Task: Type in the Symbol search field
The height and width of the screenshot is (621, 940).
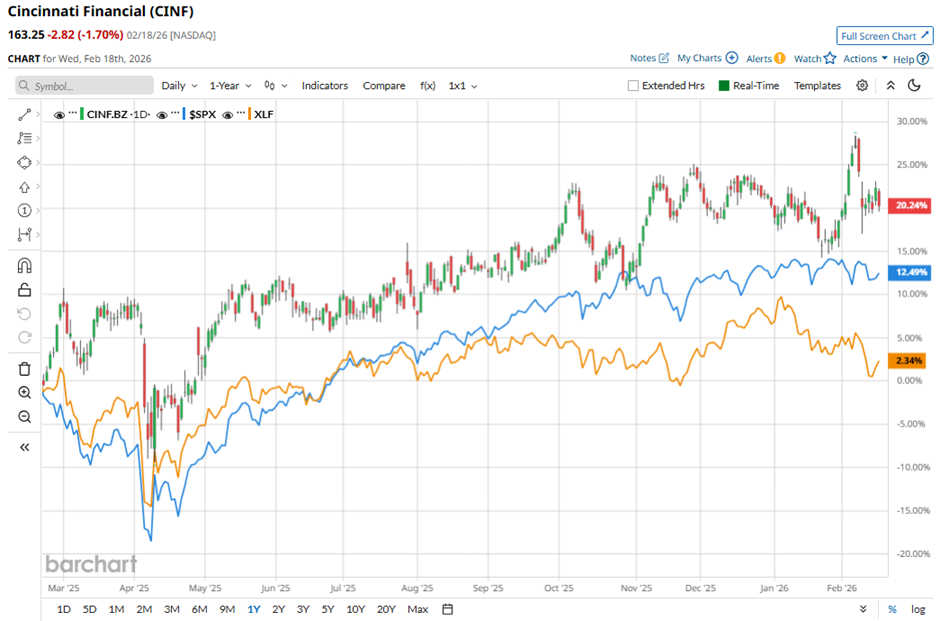Action: point(82,87)
